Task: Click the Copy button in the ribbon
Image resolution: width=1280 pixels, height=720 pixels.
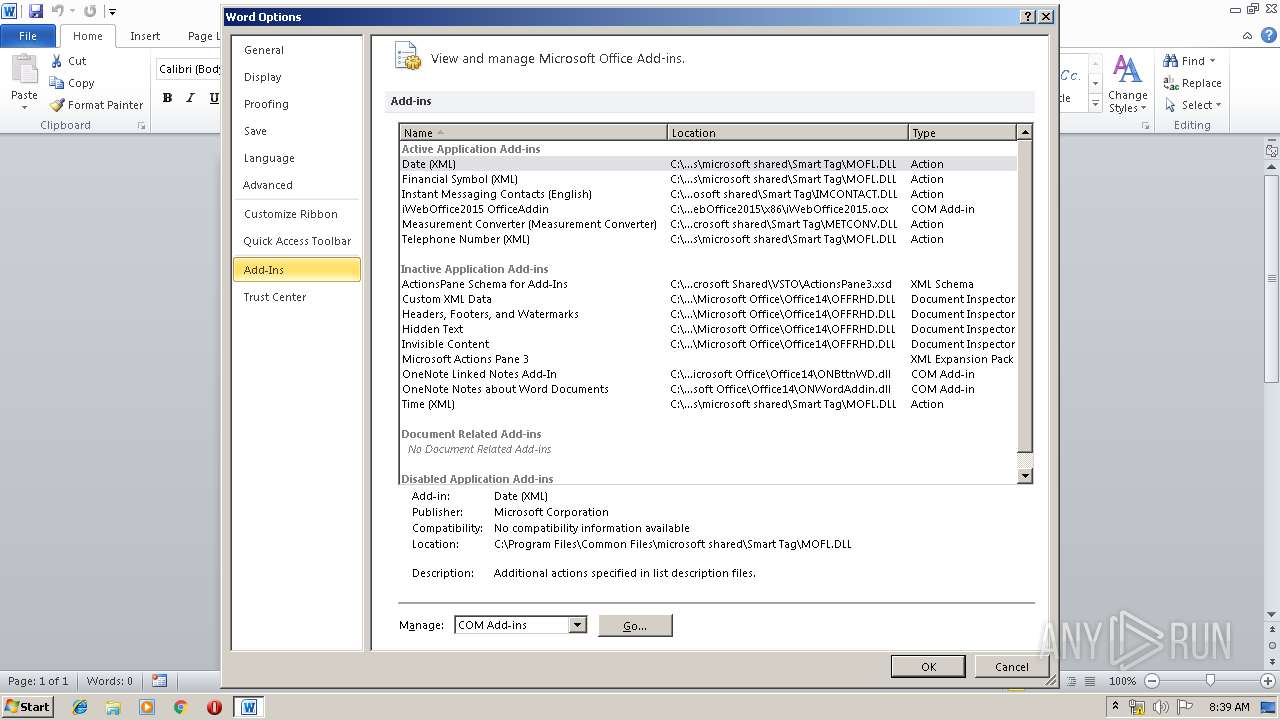Action: pos(72,83)
